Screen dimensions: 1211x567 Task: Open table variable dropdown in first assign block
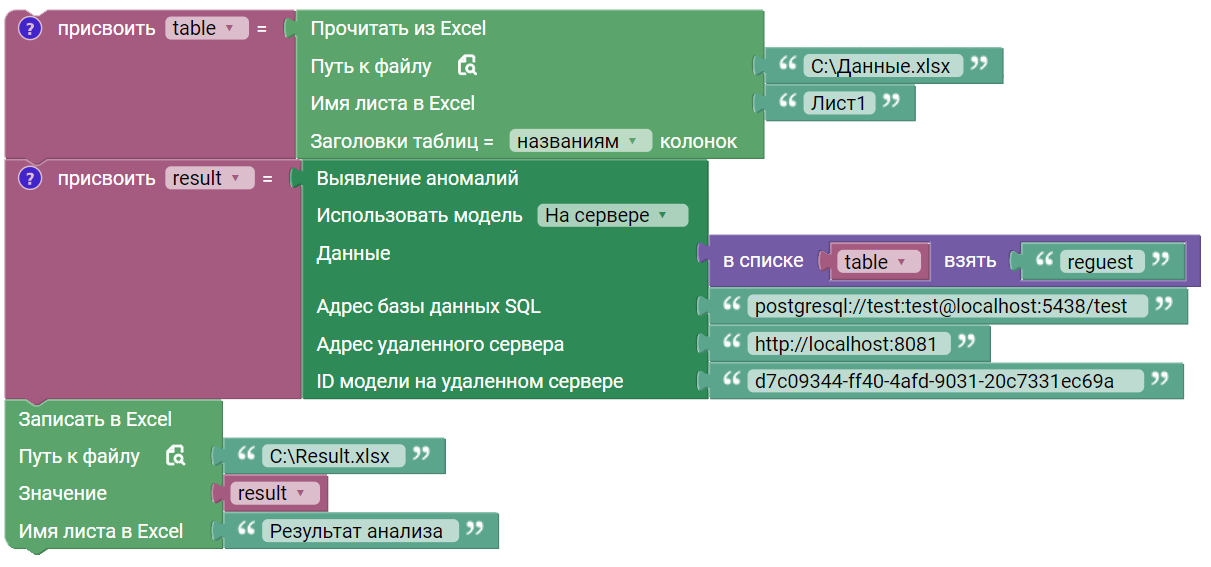207,29
